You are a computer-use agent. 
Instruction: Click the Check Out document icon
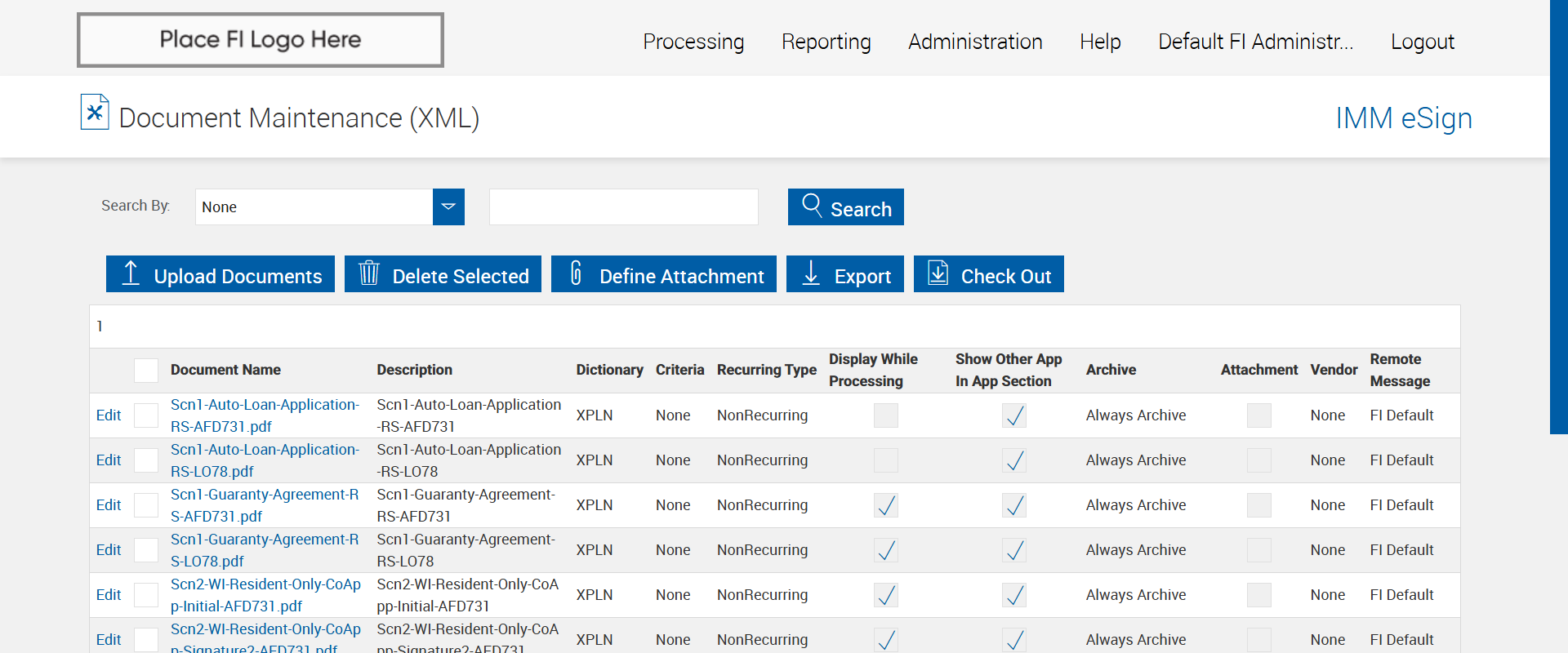tap(938, 273)
